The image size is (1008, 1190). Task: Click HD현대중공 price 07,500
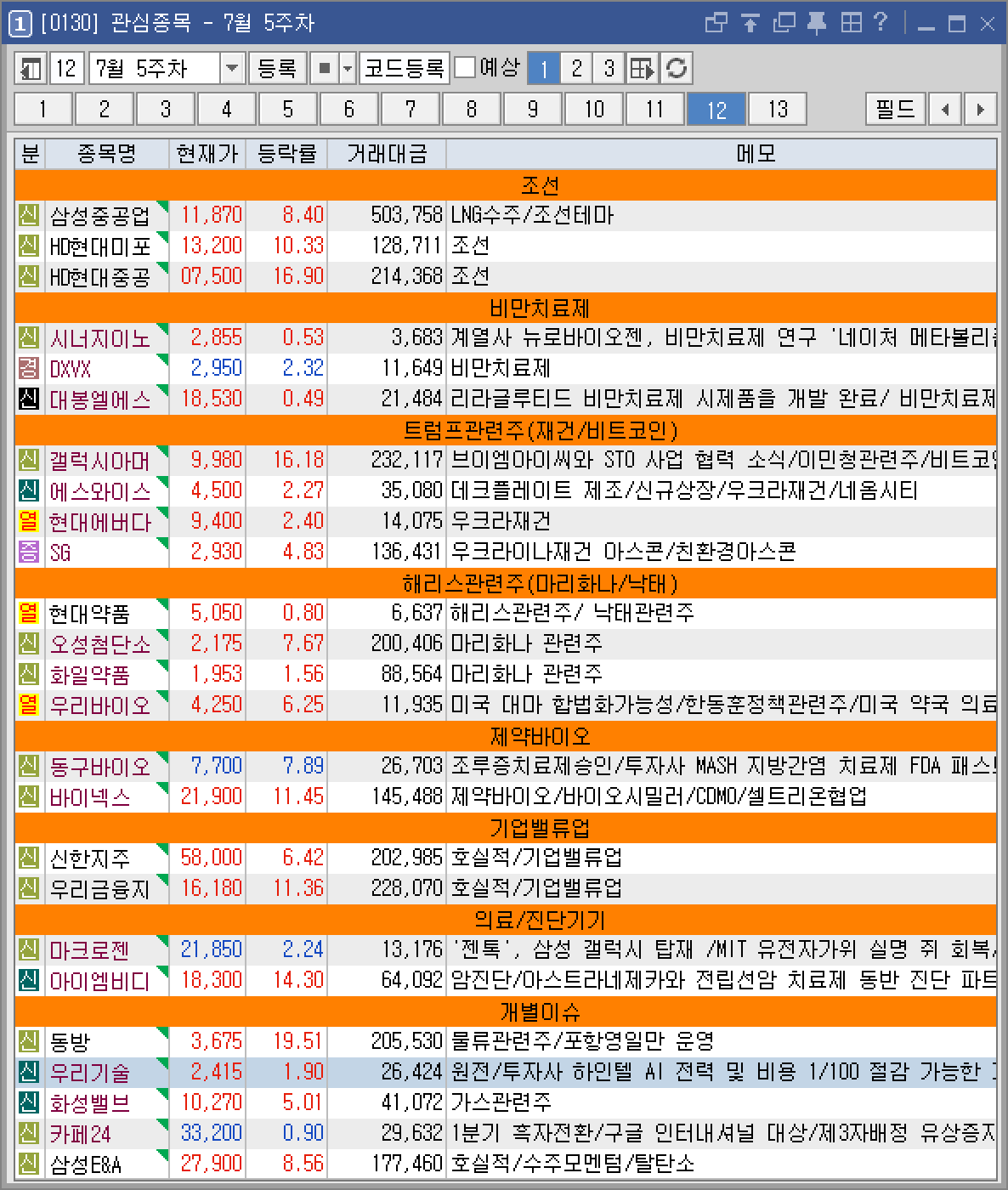click(x=212, y=276)
